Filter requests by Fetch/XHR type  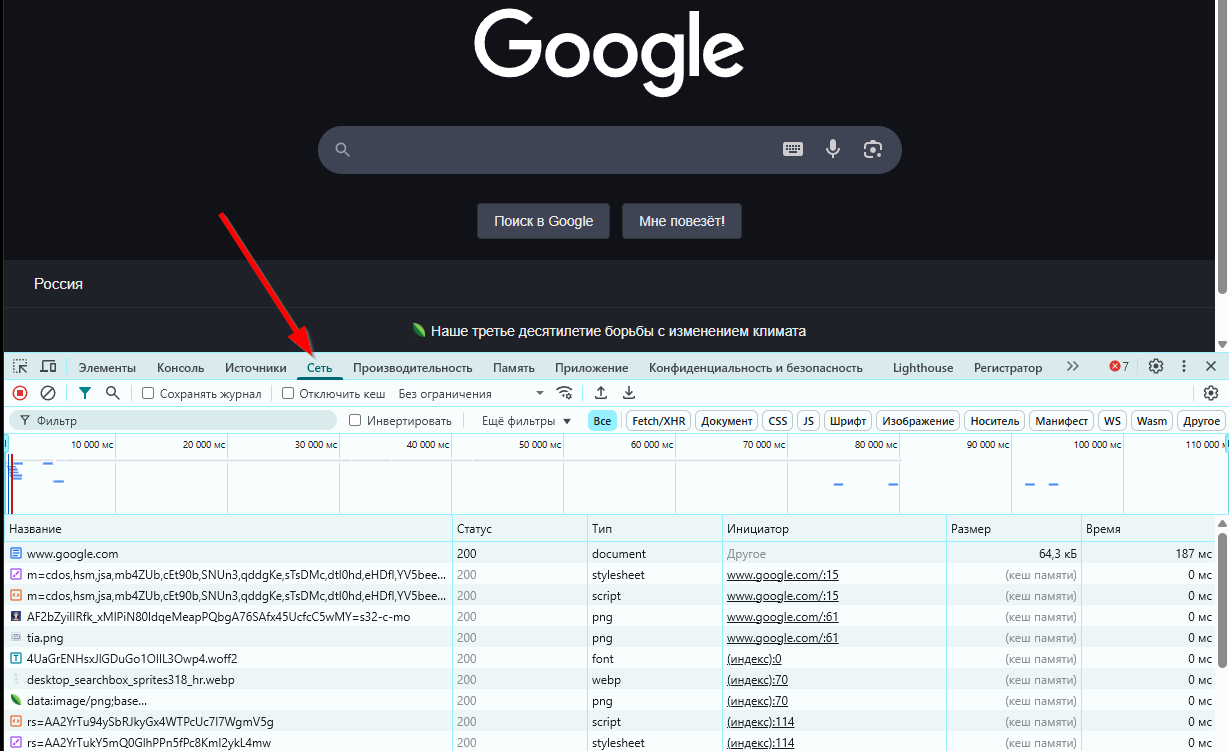click(x=659, y=421)
